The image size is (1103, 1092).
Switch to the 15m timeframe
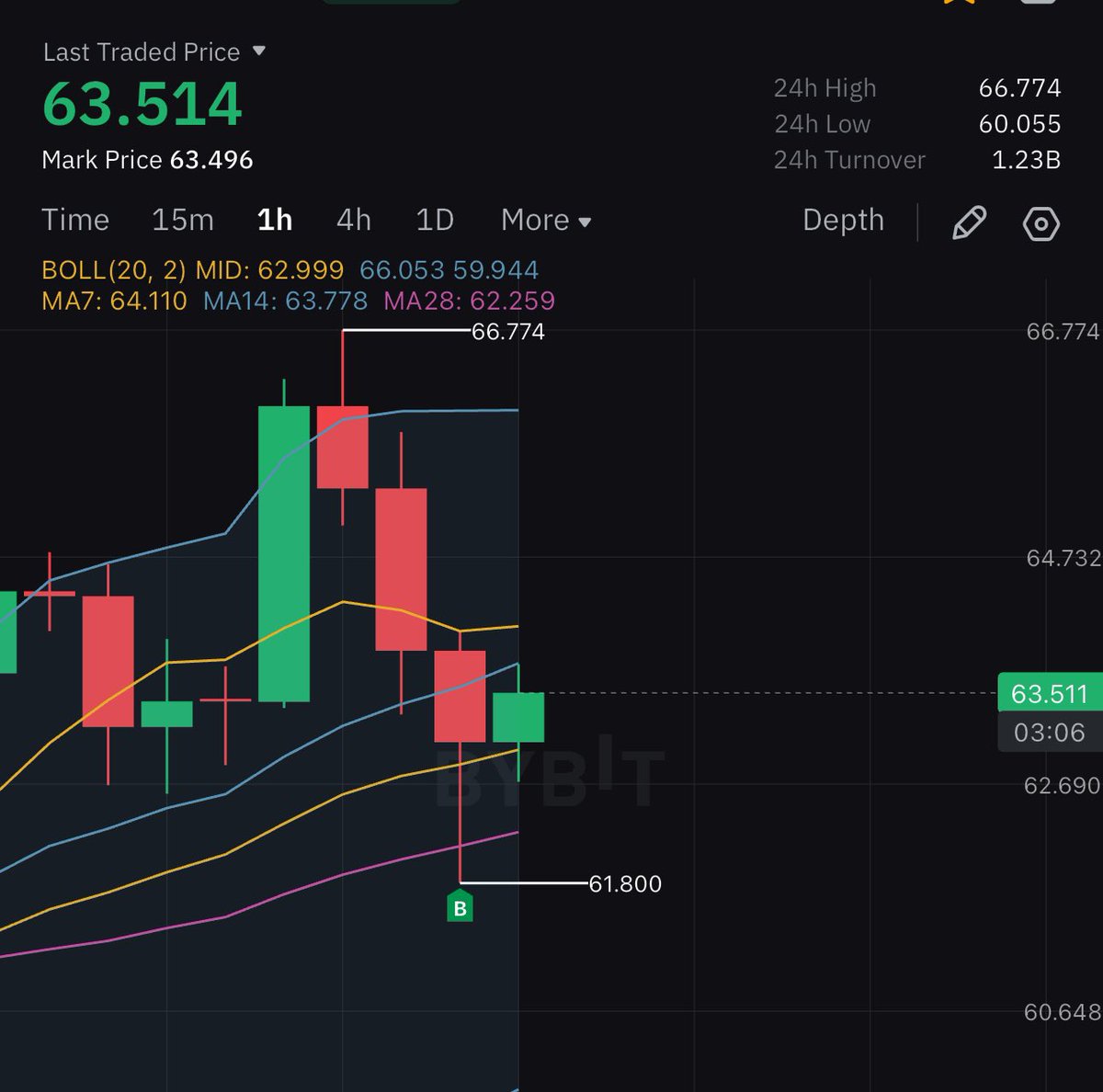pos(183,221)
